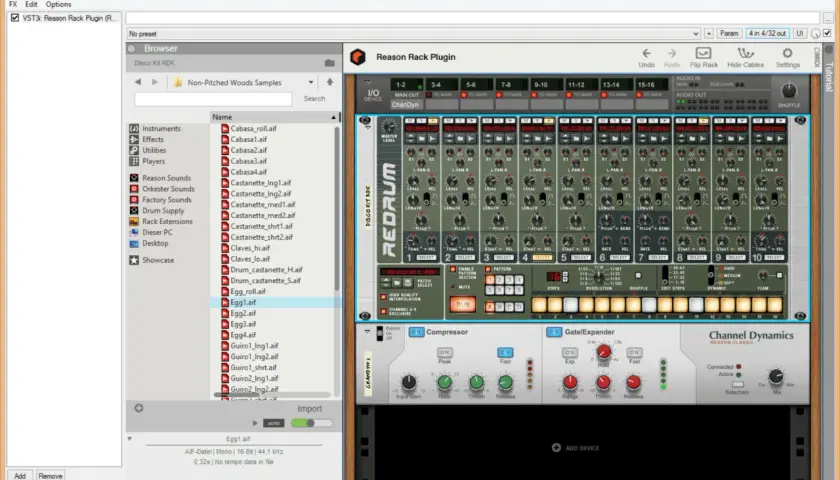This screenshot has height=480, width=840.
Task: Click the ADD DEVICE plus icon
Action: [556, 447]
